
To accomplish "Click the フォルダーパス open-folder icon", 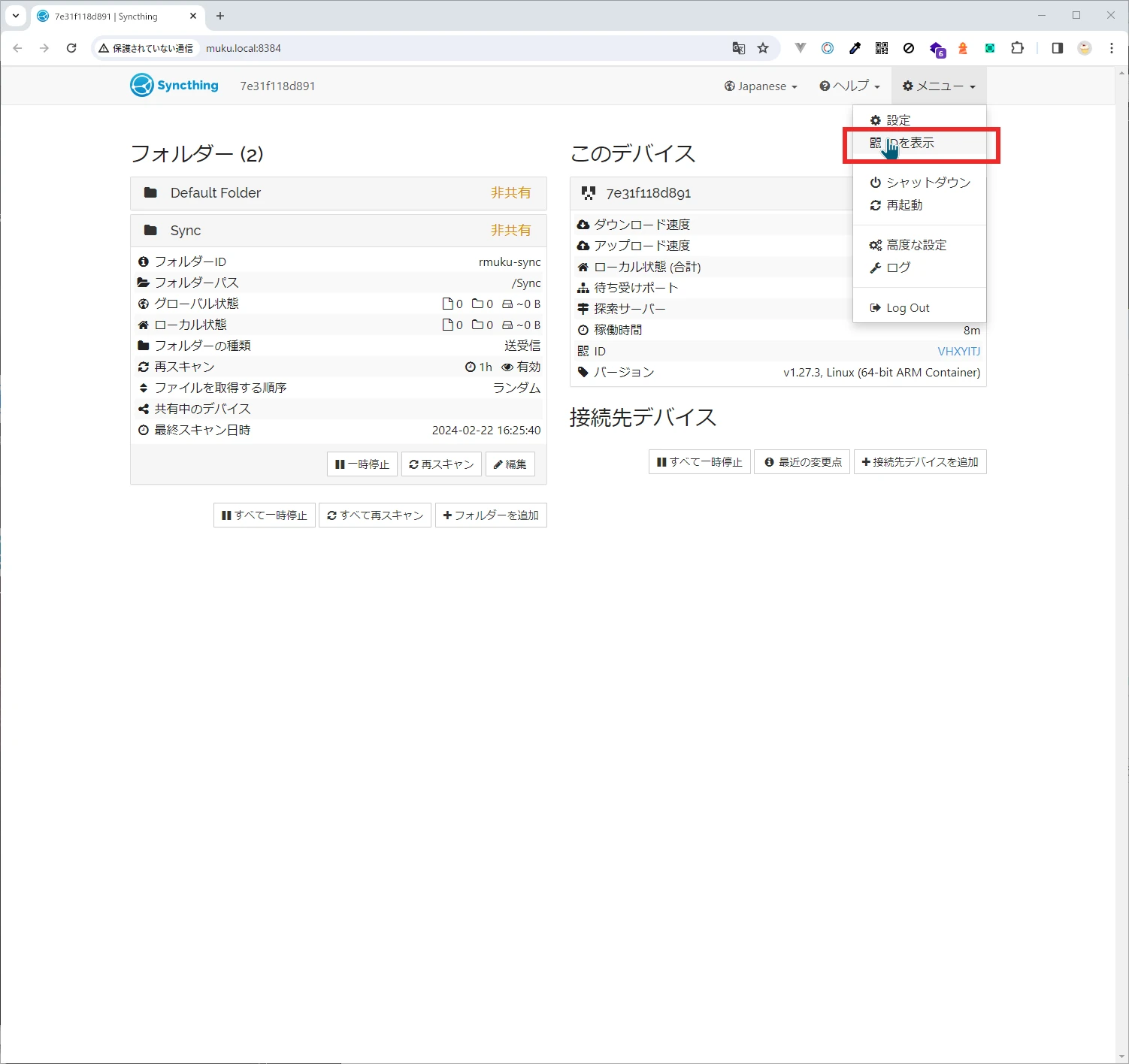I will [x=144, y=283].
